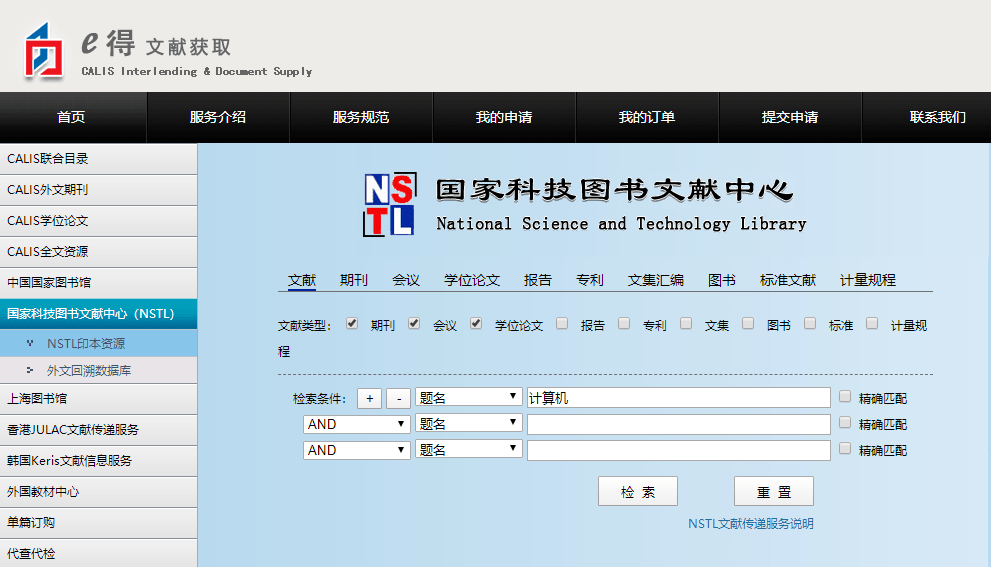Screen dimensions: 991x567
Task: Select 代查代检 in the sidebar
Action: click(99, 553)
